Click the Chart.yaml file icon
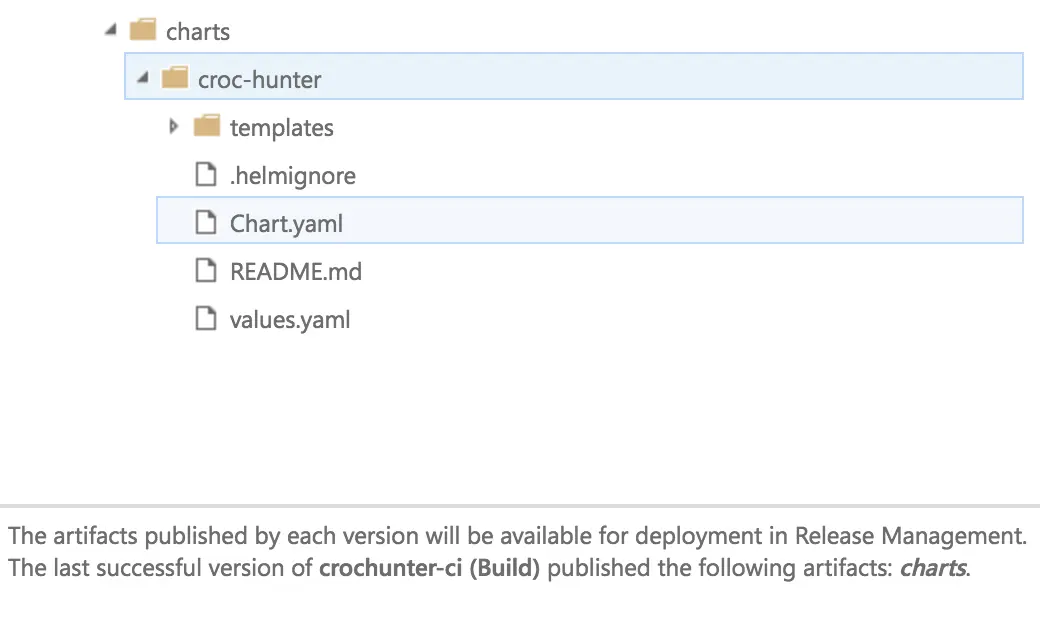 [x=206, y=222]
